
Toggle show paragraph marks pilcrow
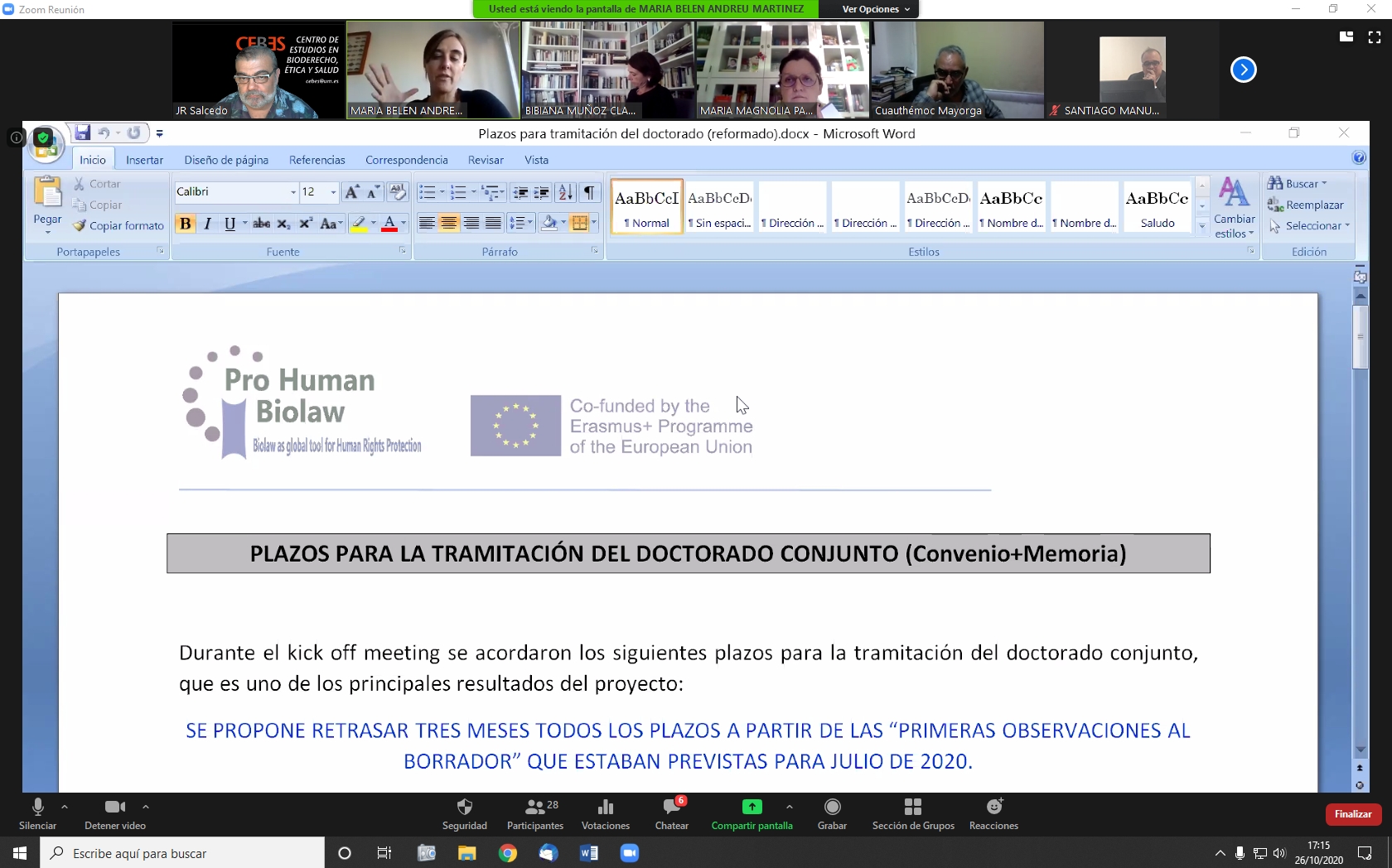[x=589, y=193]
